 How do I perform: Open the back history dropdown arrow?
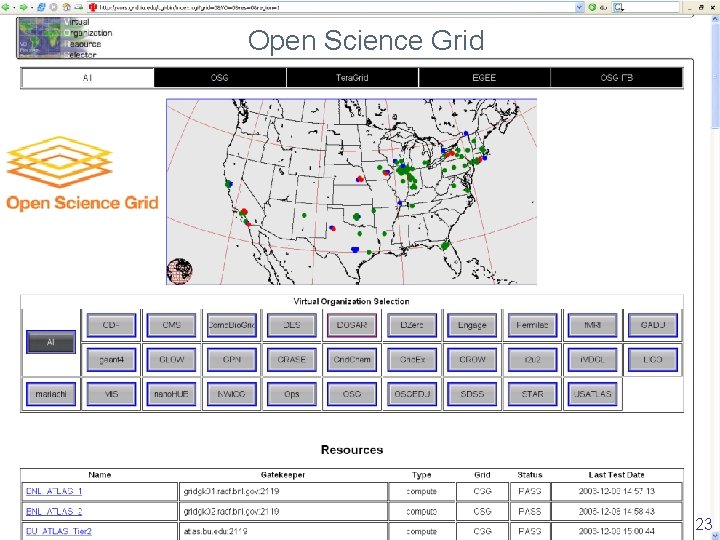click(14, 7)
